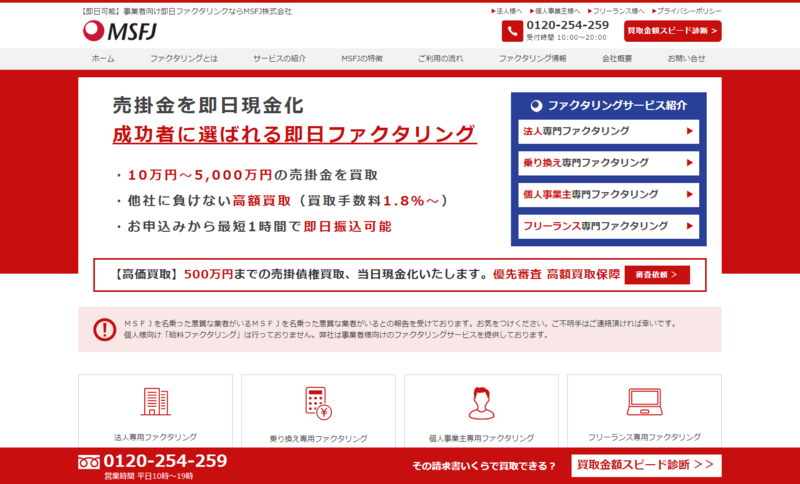The height and width of the screenshot is (484, 800).
Task: Open the お問い合せ menu item
Action: (686, 59)
